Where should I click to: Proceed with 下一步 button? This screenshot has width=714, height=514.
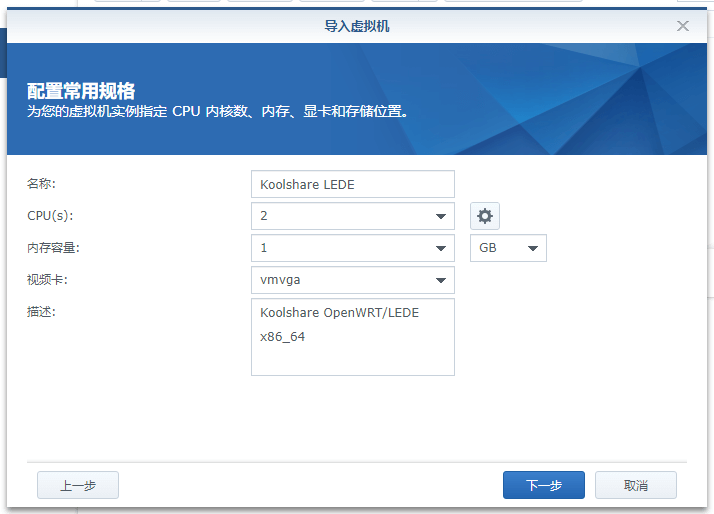(x=544, y=485)
